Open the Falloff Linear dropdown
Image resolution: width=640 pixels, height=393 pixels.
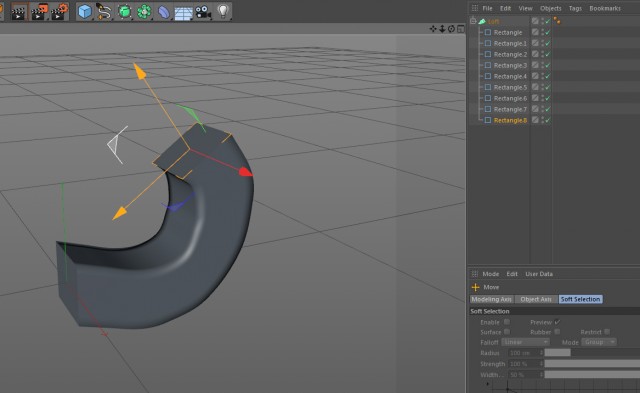[x=525, y=342]
